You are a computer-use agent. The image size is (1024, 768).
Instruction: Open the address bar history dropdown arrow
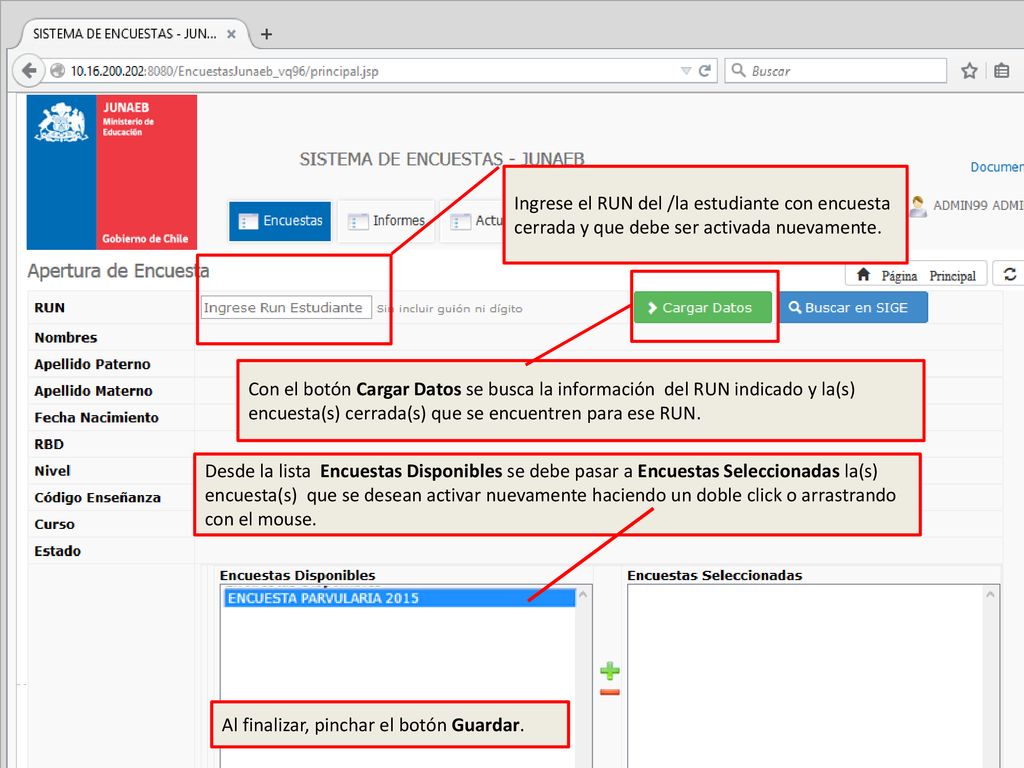686,71
